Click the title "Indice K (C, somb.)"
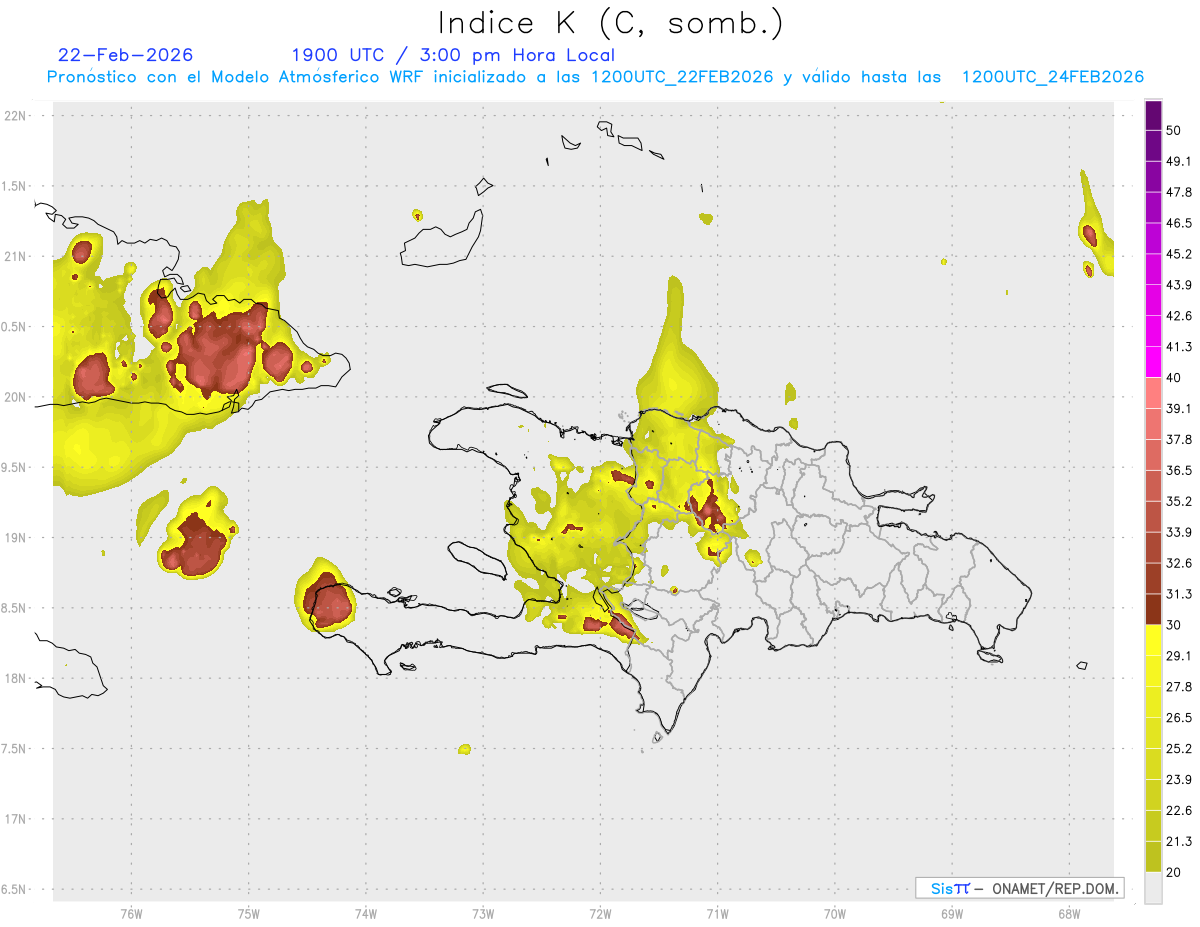The image size is (1200, 927). 611,23
